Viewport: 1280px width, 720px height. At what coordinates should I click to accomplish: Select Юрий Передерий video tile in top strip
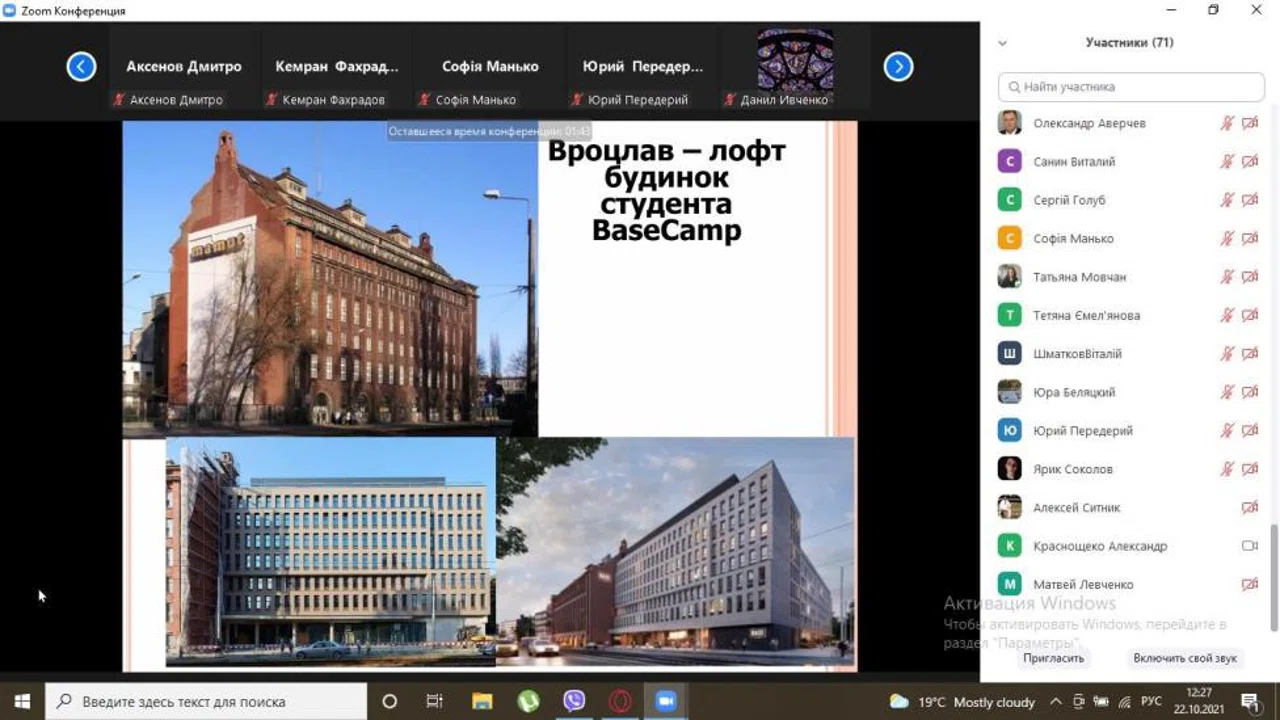(x=643, y=67)
